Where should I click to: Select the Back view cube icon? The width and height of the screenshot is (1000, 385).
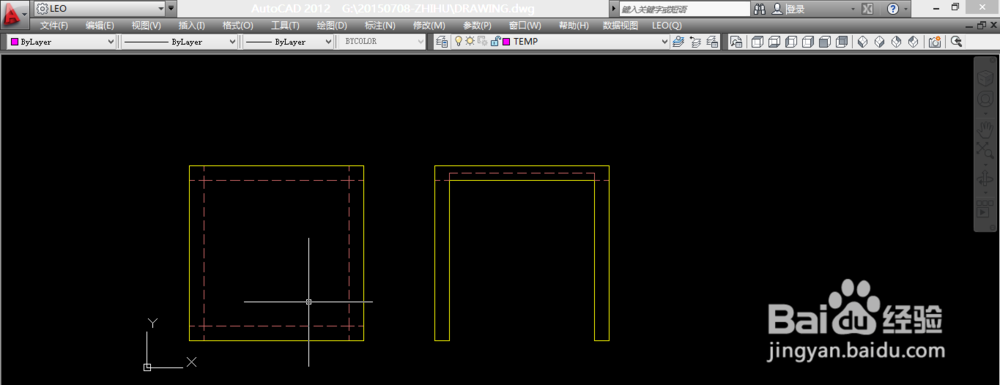[842, 41]
